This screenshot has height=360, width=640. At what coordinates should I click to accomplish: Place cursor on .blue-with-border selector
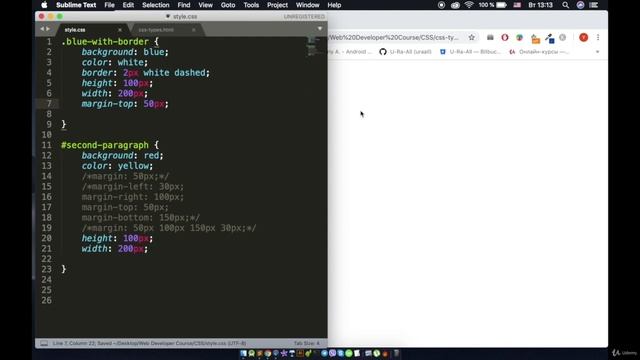click(x=105, y=42)
